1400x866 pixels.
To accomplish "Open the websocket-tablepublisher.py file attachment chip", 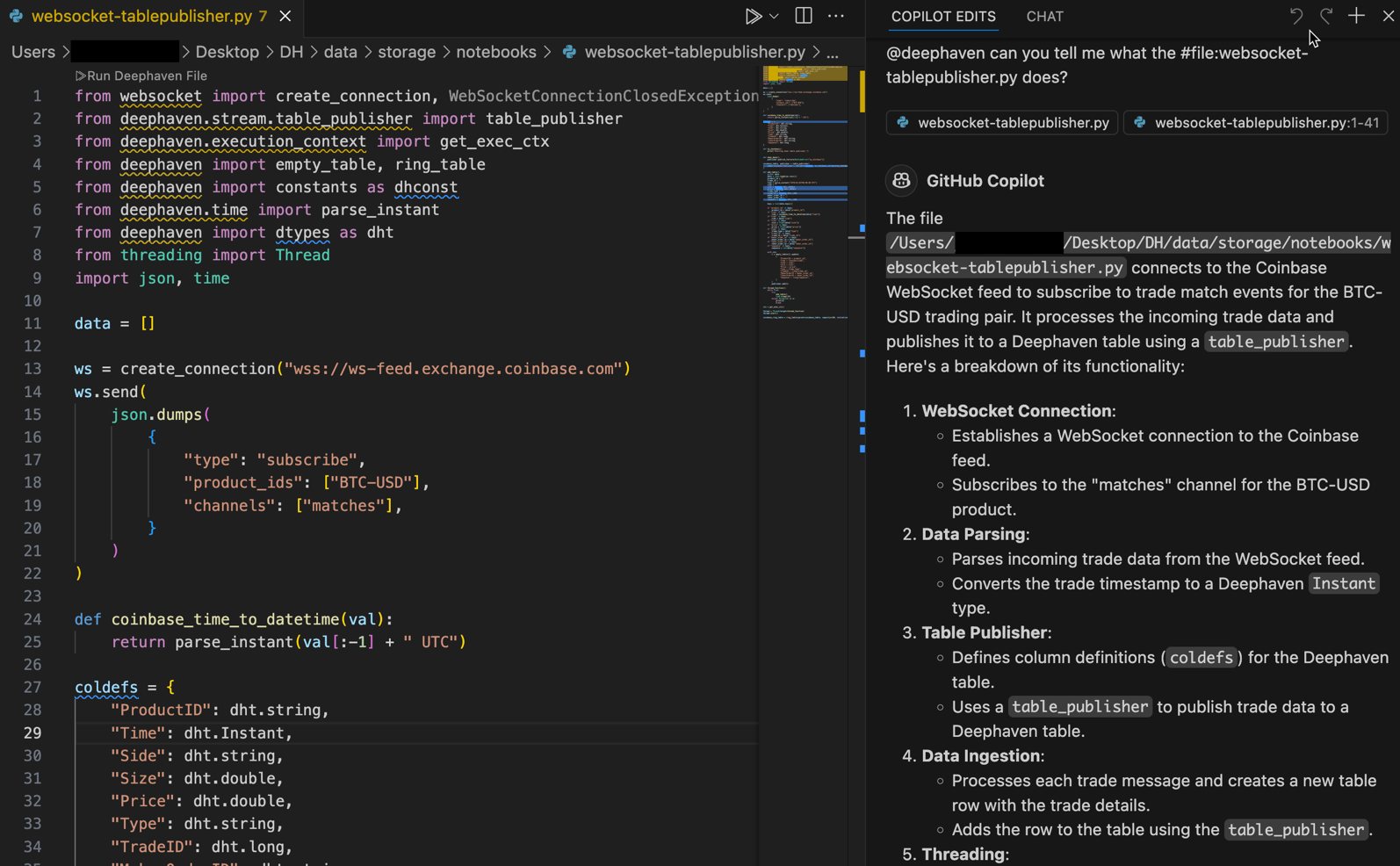I will pos(1002,123).
